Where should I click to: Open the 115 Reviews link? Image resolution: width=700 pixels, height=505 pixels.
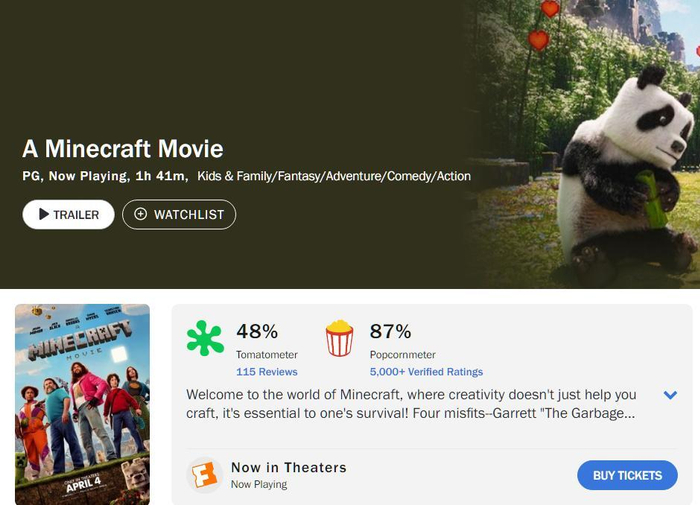[x=266, y=372]
